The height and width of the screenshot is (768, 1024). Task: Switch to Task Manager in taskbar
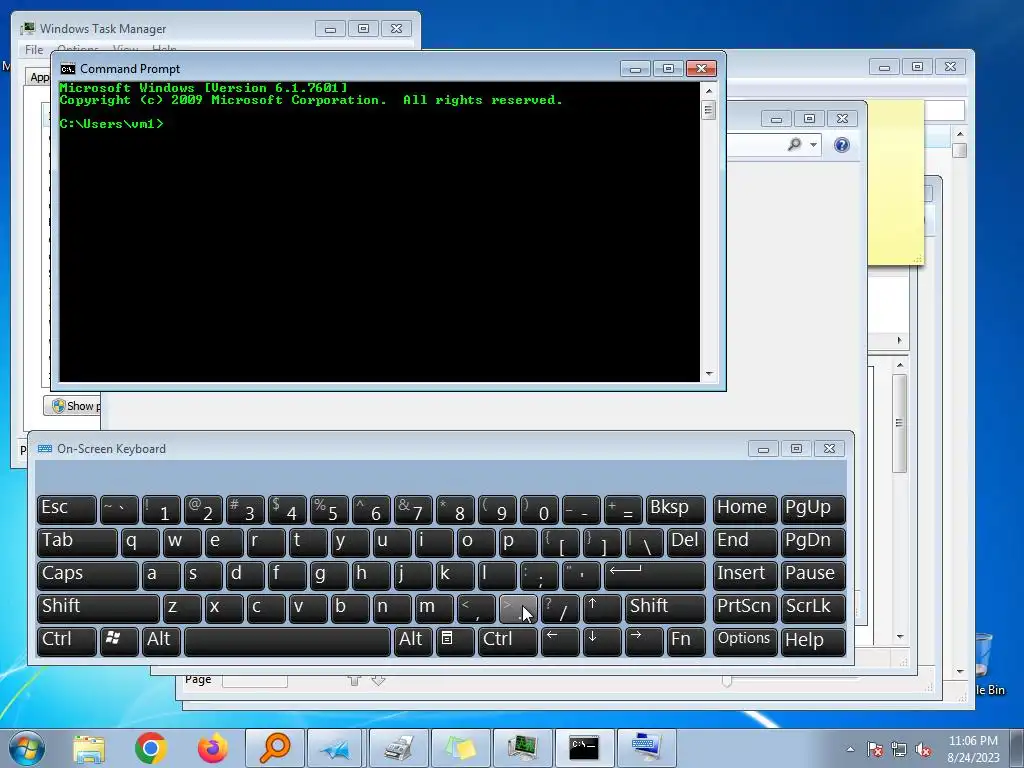[522, 748]
